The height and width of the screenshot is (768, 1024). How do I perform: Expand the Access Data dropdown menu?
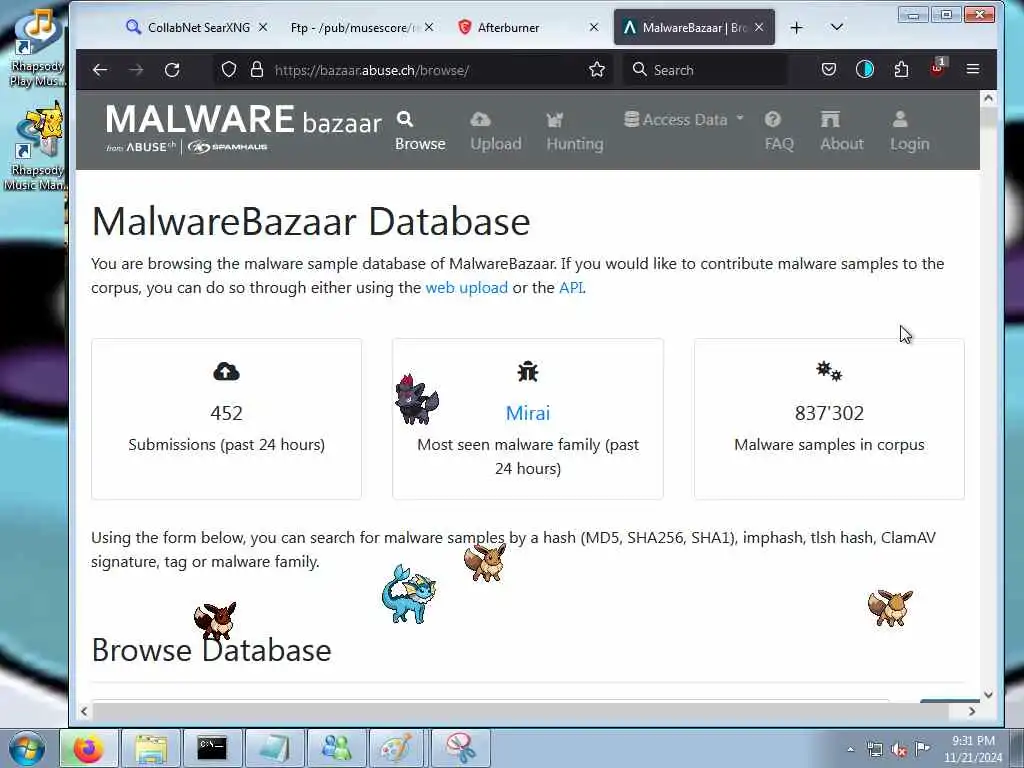coord(684,120)
